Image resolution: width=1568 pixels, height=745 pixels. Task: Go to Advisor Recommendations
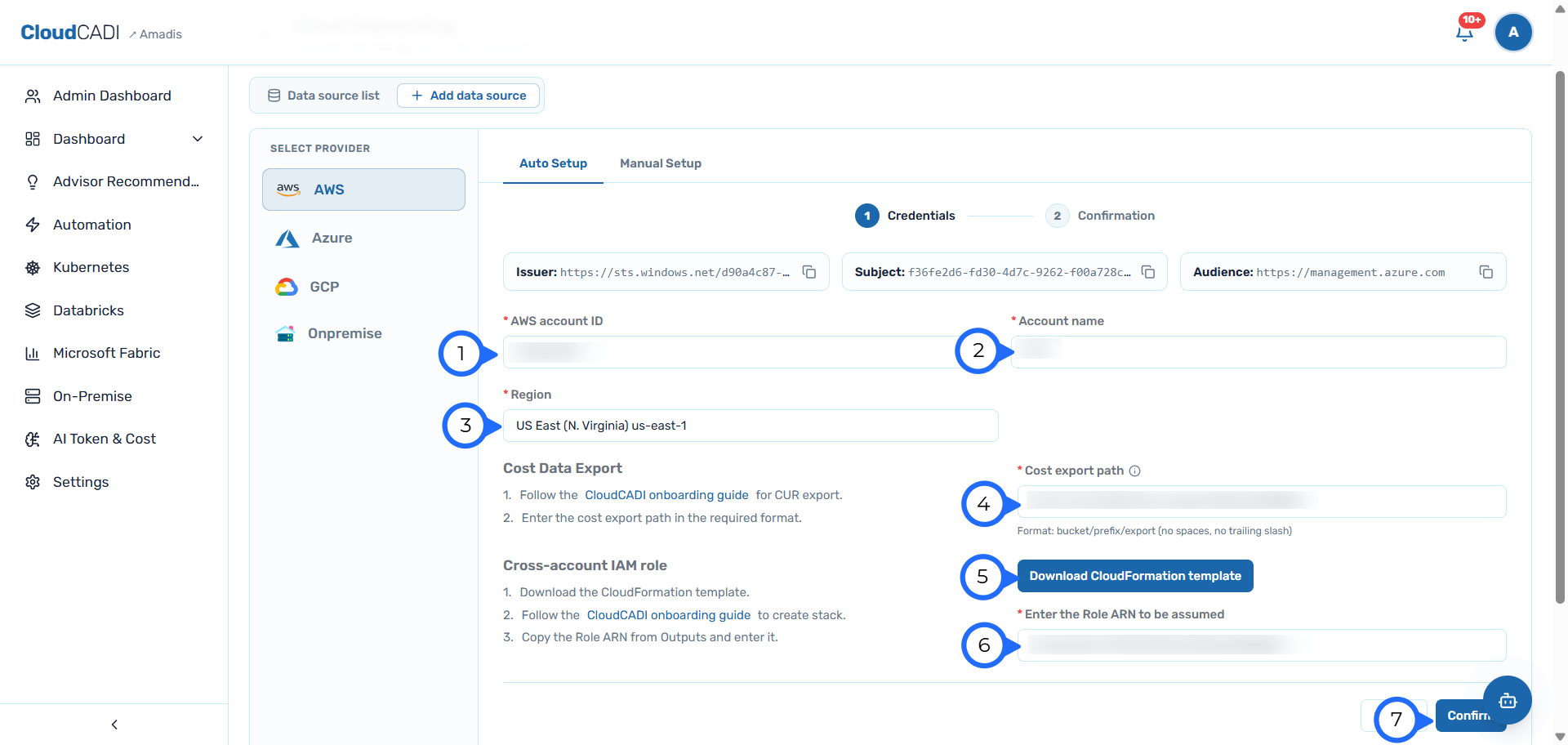[x=114, y=181]
